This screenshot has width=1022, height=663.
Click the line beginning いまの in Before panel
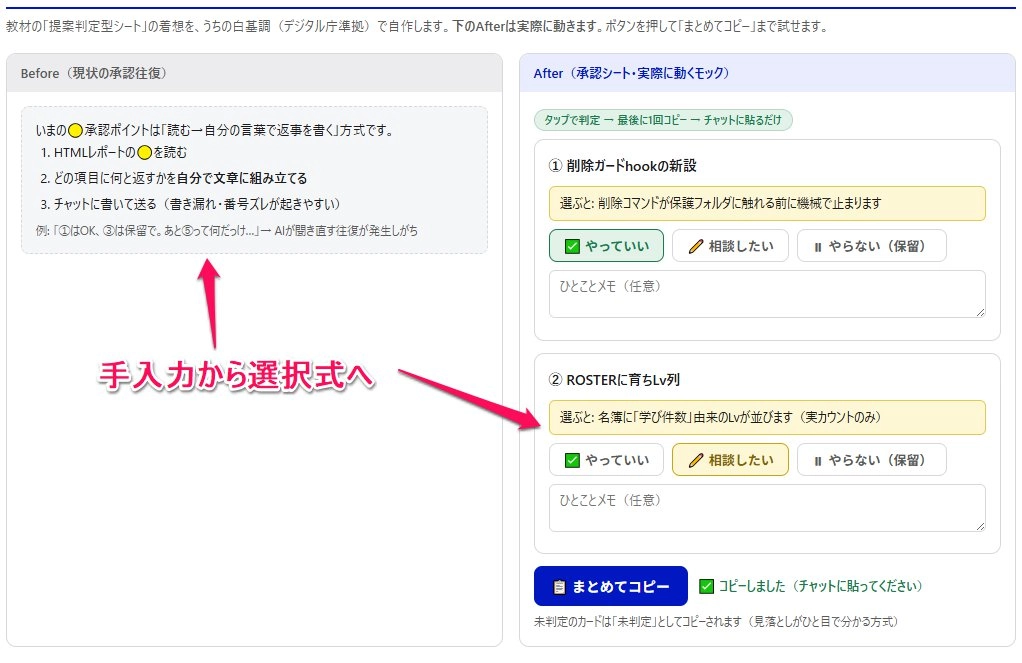tap(215, 130)
